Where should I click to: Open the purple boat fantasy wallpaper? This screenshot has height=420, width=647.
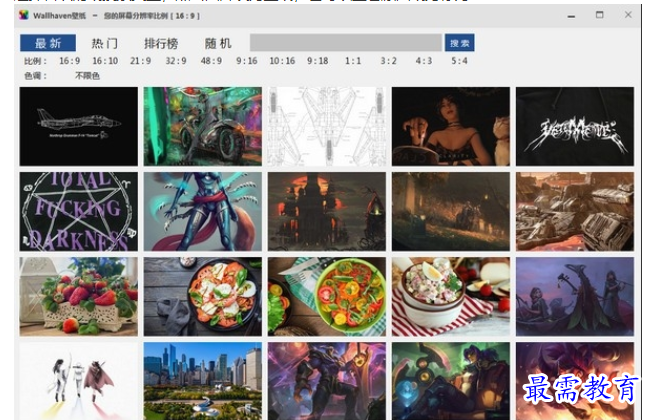pyautogui.click(x=575, y=297)
